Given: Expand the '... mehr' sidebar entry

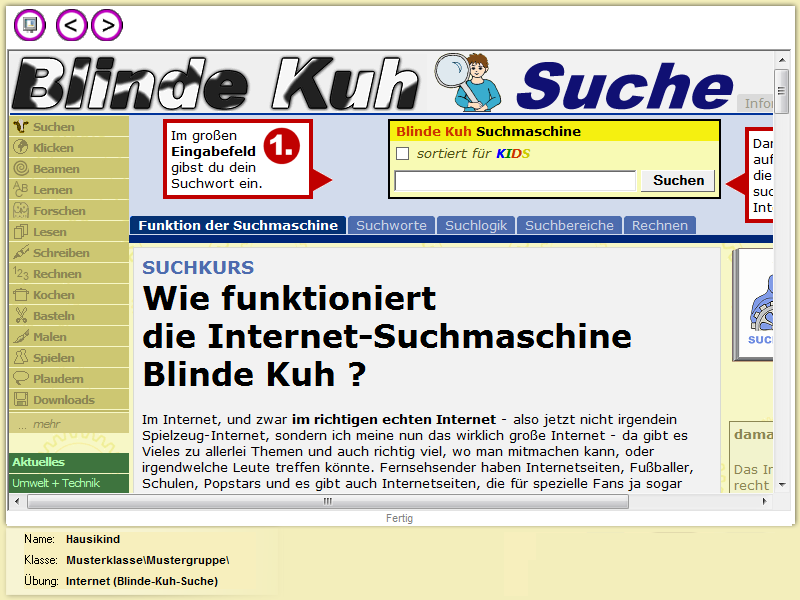Looking at the screenshot, I should [x=40, y=424].
